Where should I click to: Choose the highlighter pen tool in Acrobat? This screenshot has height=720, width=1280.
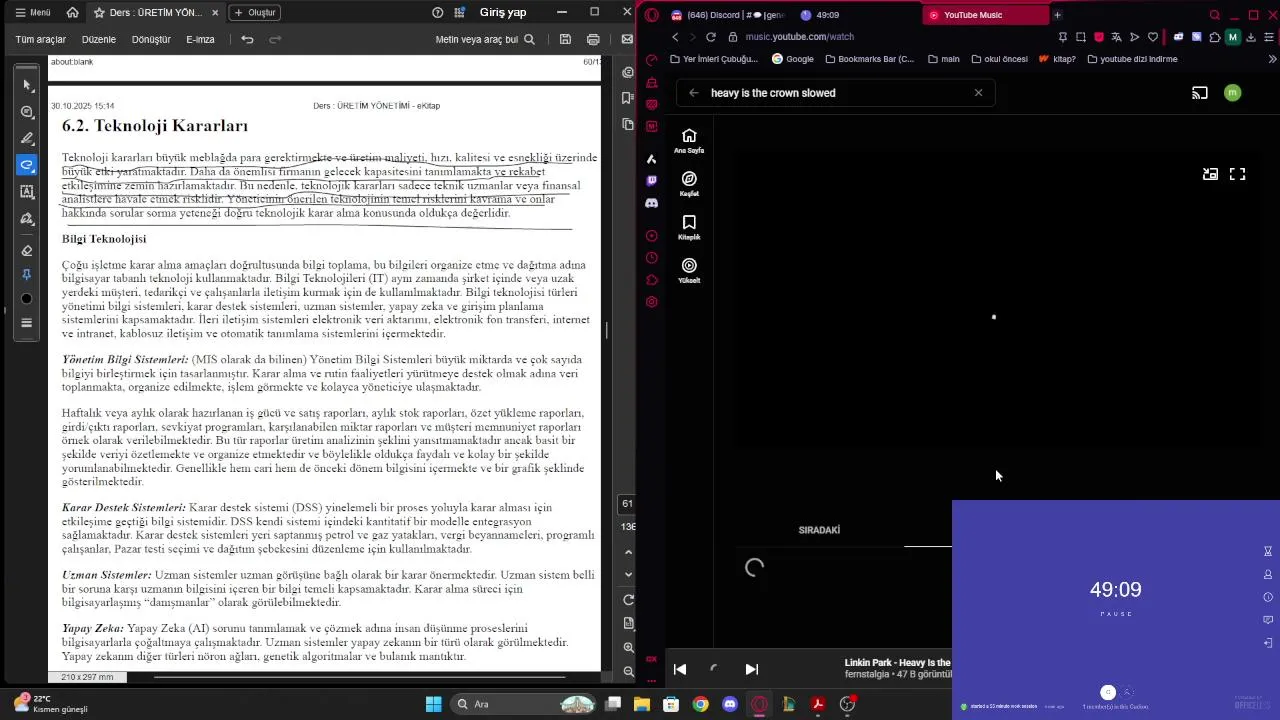coord(27,139)
